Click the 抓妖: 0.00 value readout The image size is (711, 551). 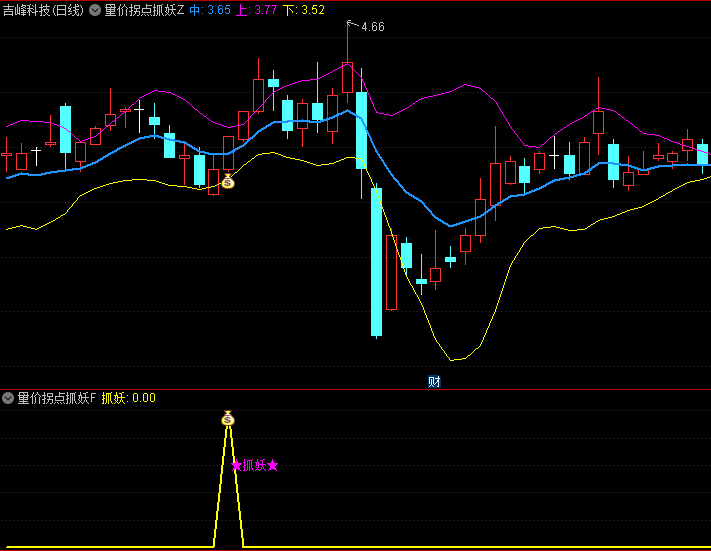click(x=129, y=398)
